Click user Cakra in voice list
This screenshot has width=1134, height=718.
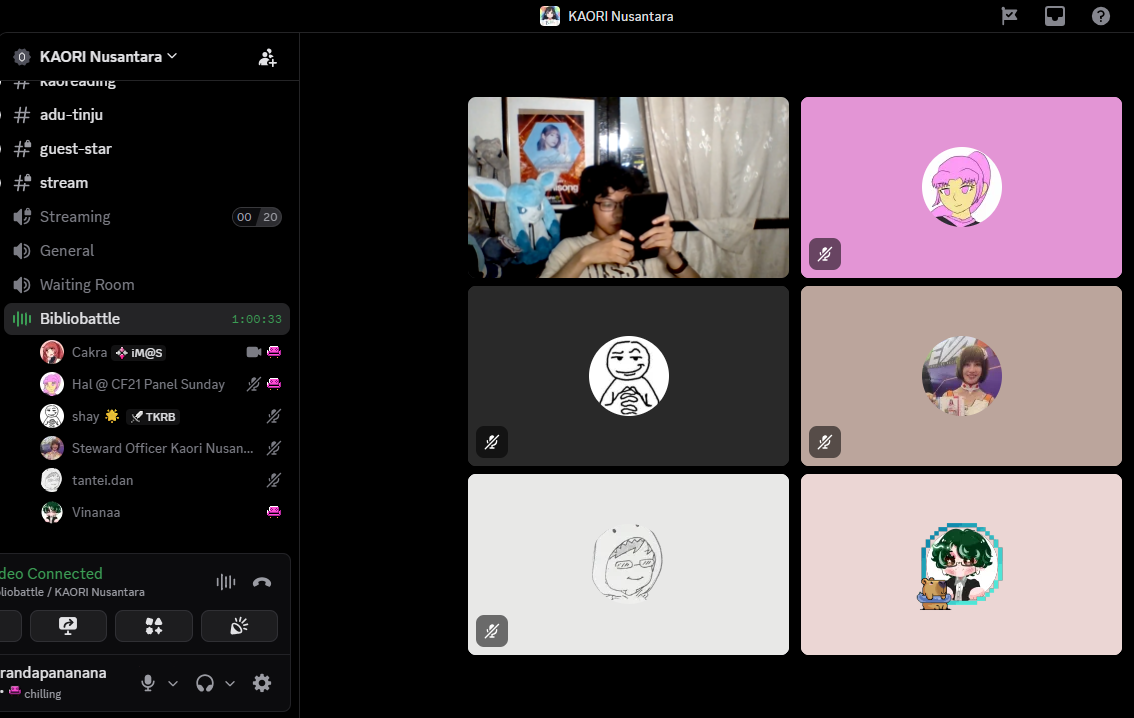[89, 352]
